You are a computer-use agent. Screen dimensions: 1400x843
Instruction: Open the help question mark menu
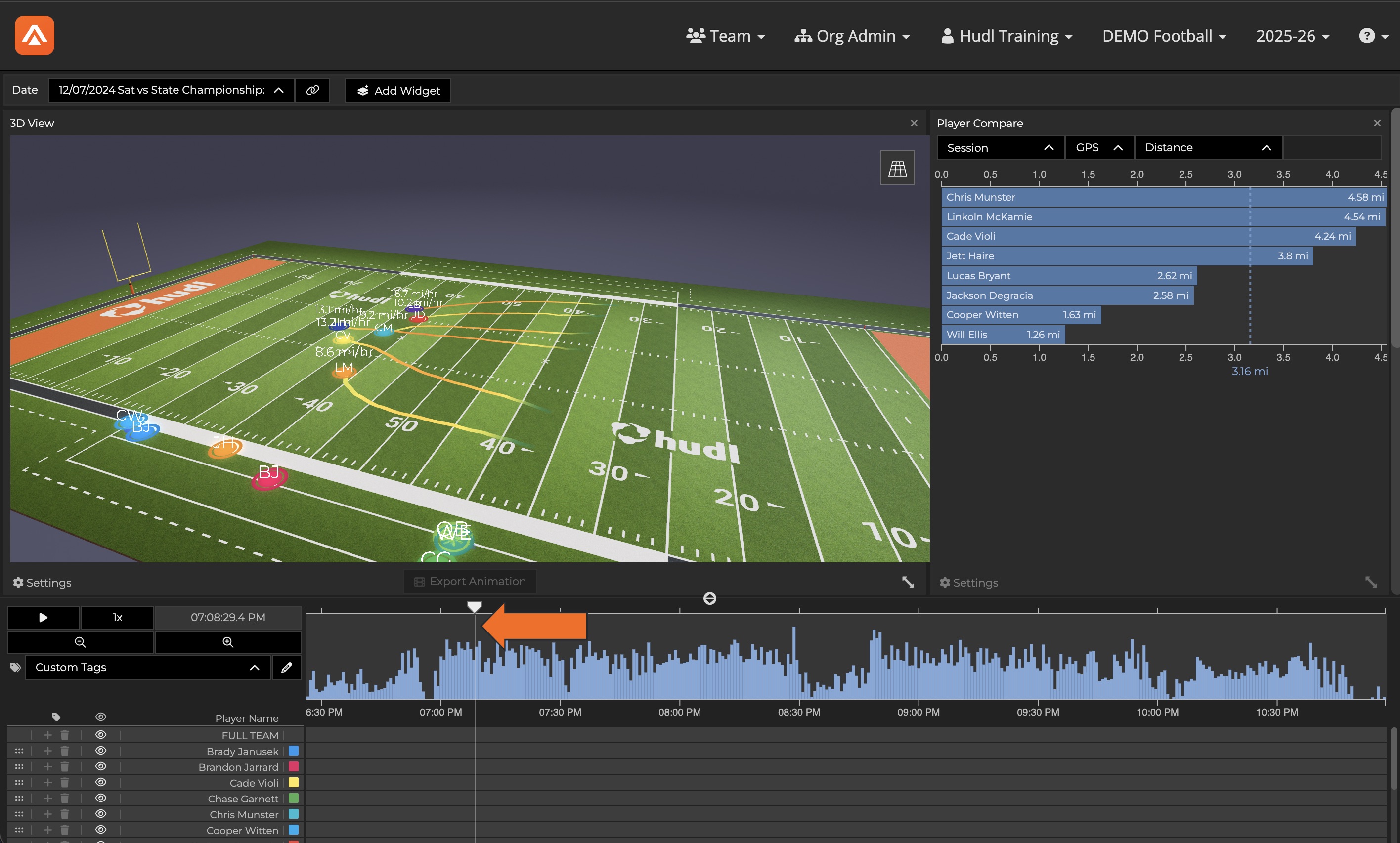pyautogui.click(x=1373, y=36)
